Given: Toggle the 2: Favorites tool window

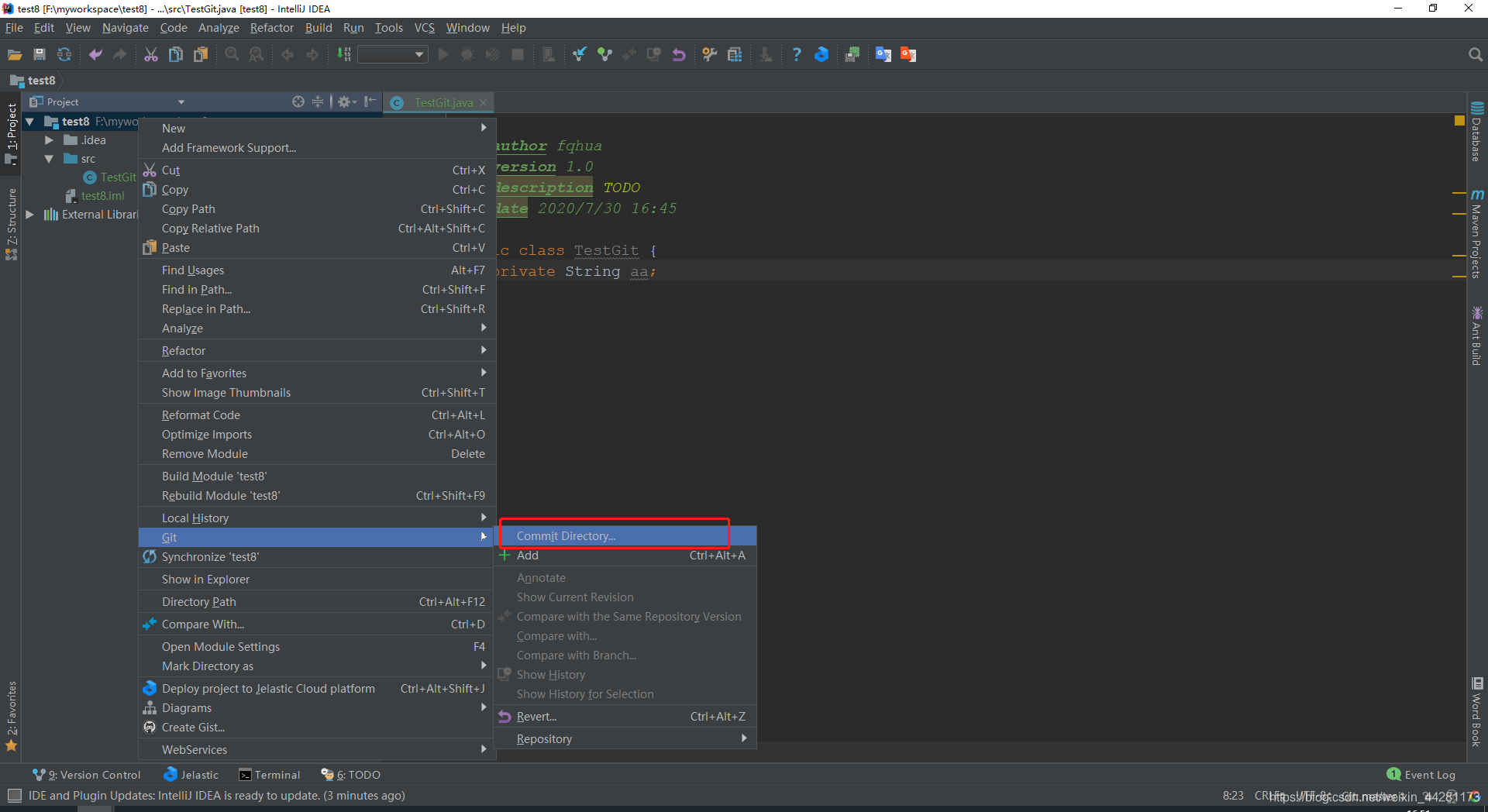Looking at the screenshot, I should [x=11, y=717].
